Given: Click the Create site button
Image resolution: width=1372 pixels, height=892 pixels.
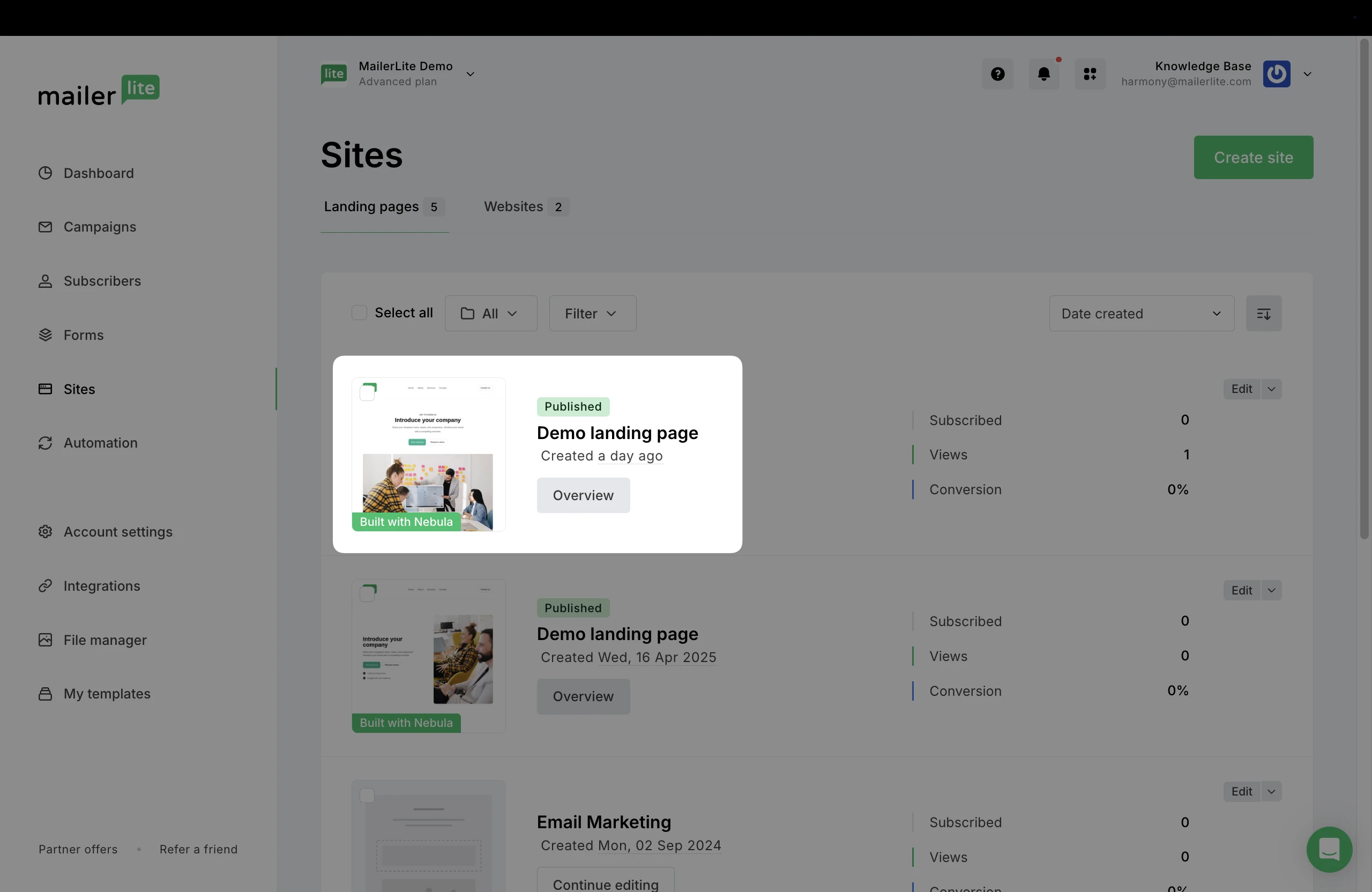Looking at the screenshot, I should (x=1252, y=158).
